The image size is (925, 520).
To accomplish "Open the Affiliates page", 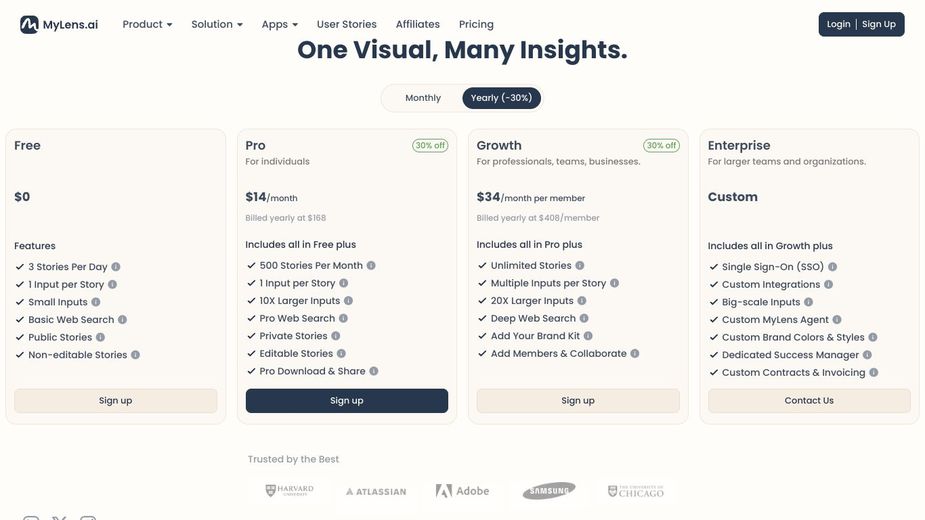I will click(x=418, y=24).
